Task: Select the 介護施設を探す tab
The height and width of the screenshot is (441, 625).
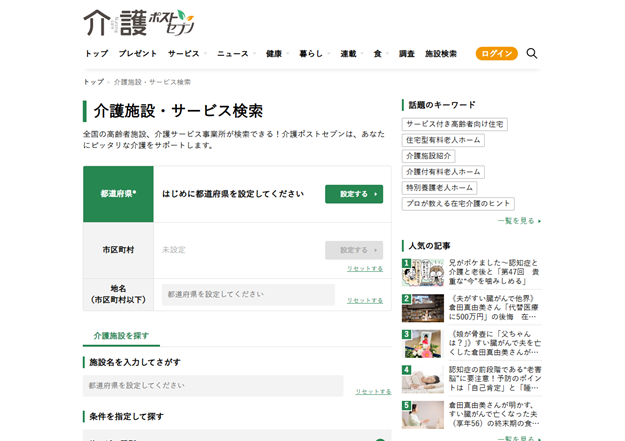Action: pyautogui.click(x=121, y=336)
